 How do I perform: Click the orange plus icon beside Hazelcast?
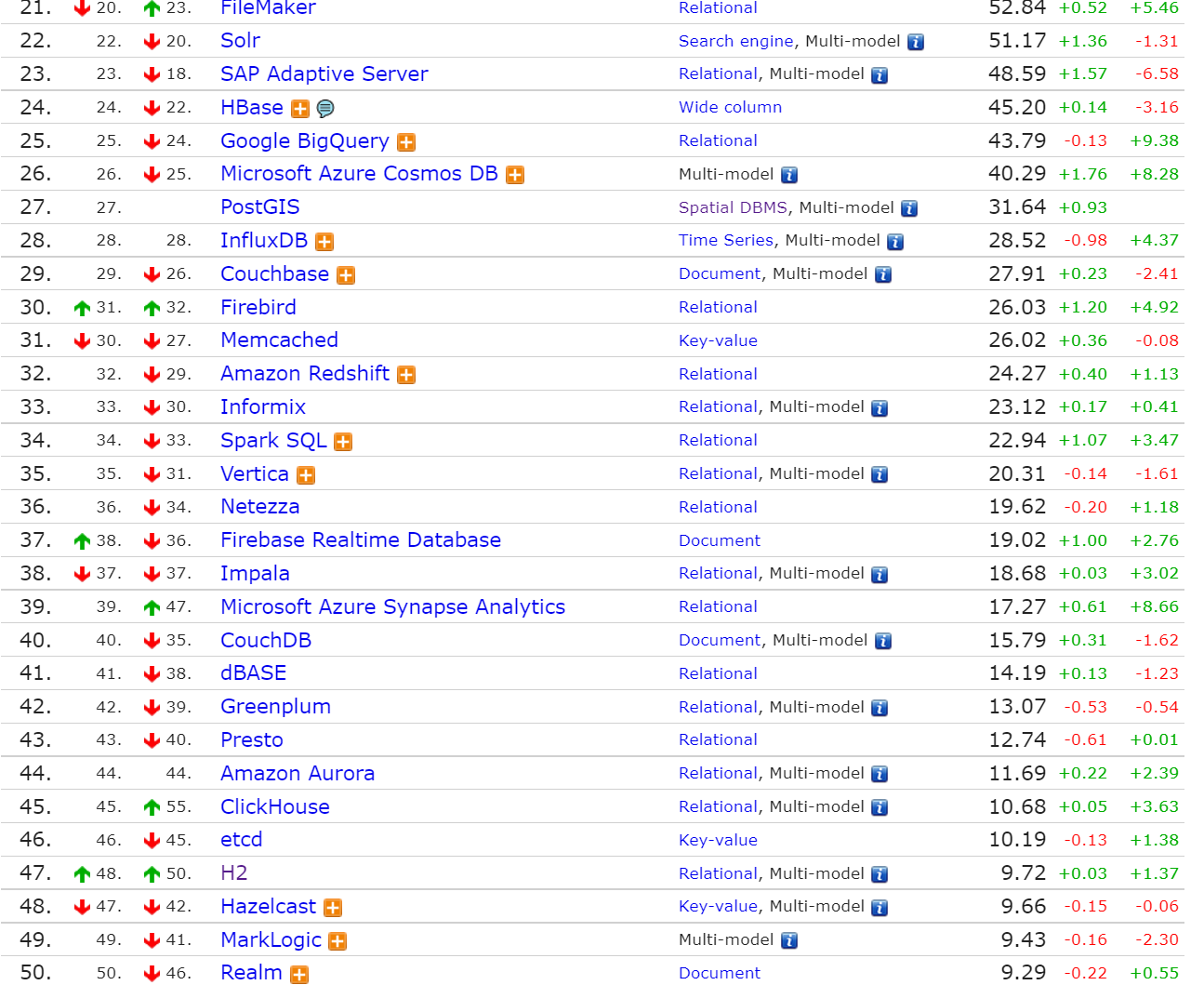[x=333, y=908]
